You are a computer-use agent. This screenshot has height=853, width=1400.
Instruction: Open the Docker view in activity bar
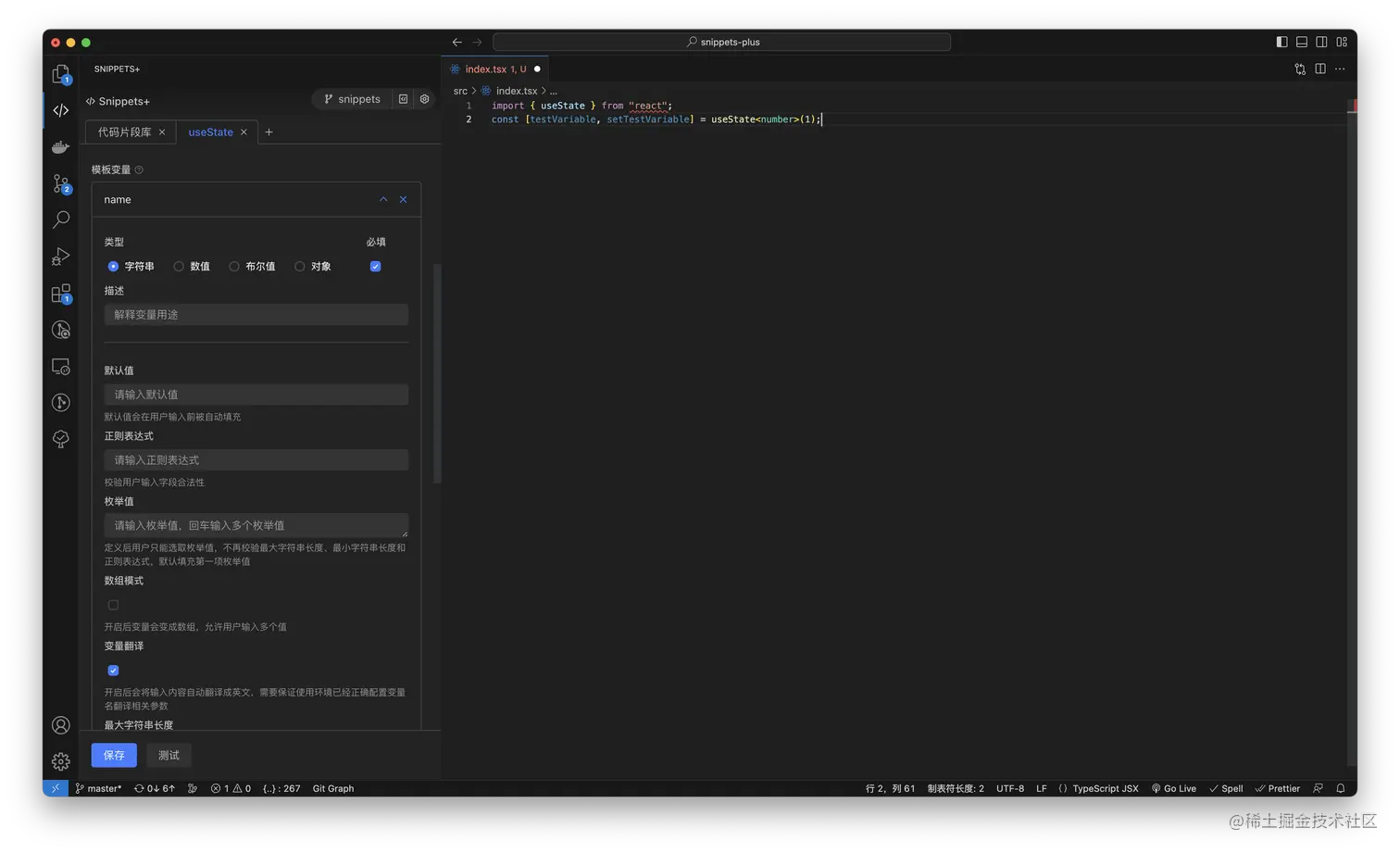[x=61, y=147]
